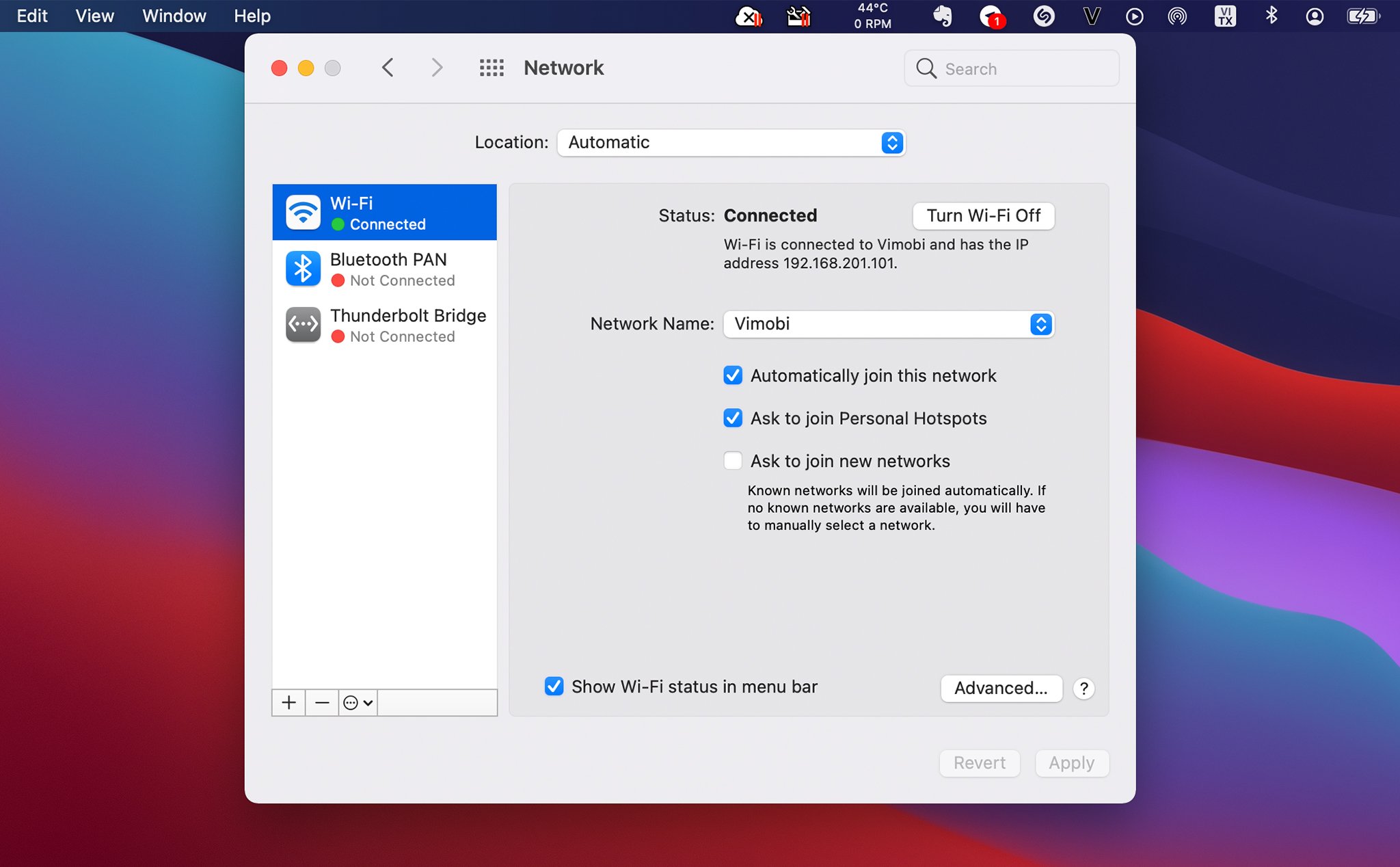1400x867 pixels.
Task: Disable Ask to join Personal Hotspots
Action: [733, 418]
